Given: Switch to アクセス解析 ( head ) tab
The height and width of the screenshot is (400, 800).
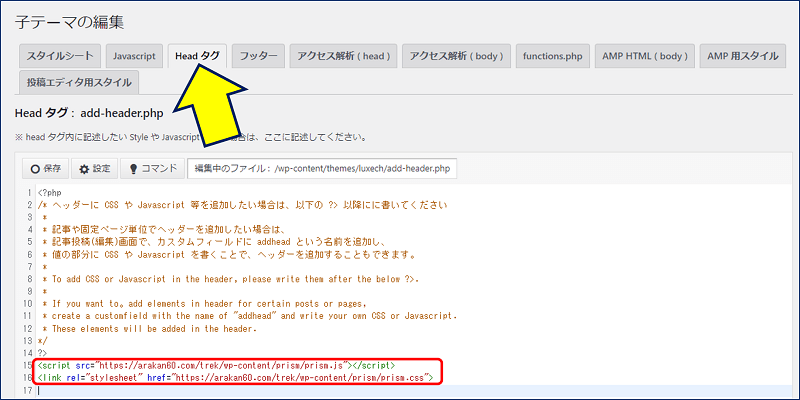Looking at the screenshot, I should 343,56.
